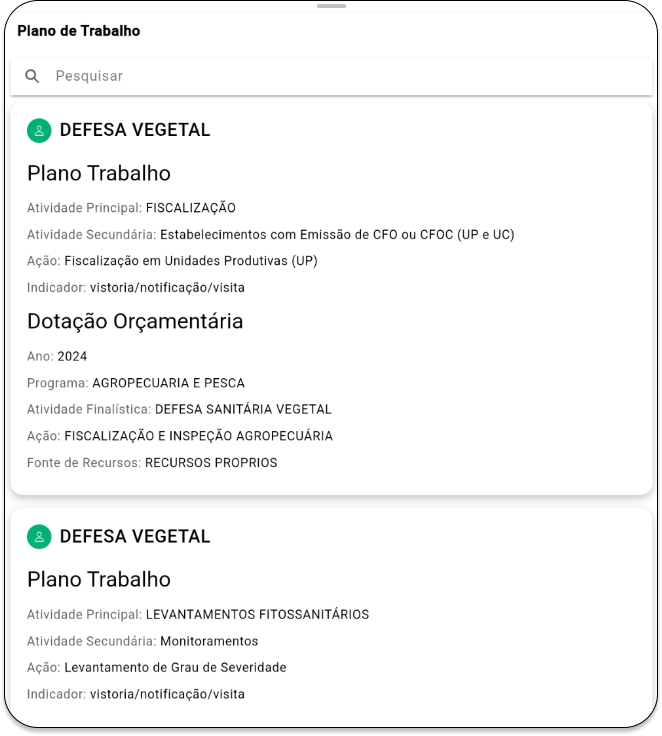Click the Levantamento de Grau de Severidade action

(175, 667)
